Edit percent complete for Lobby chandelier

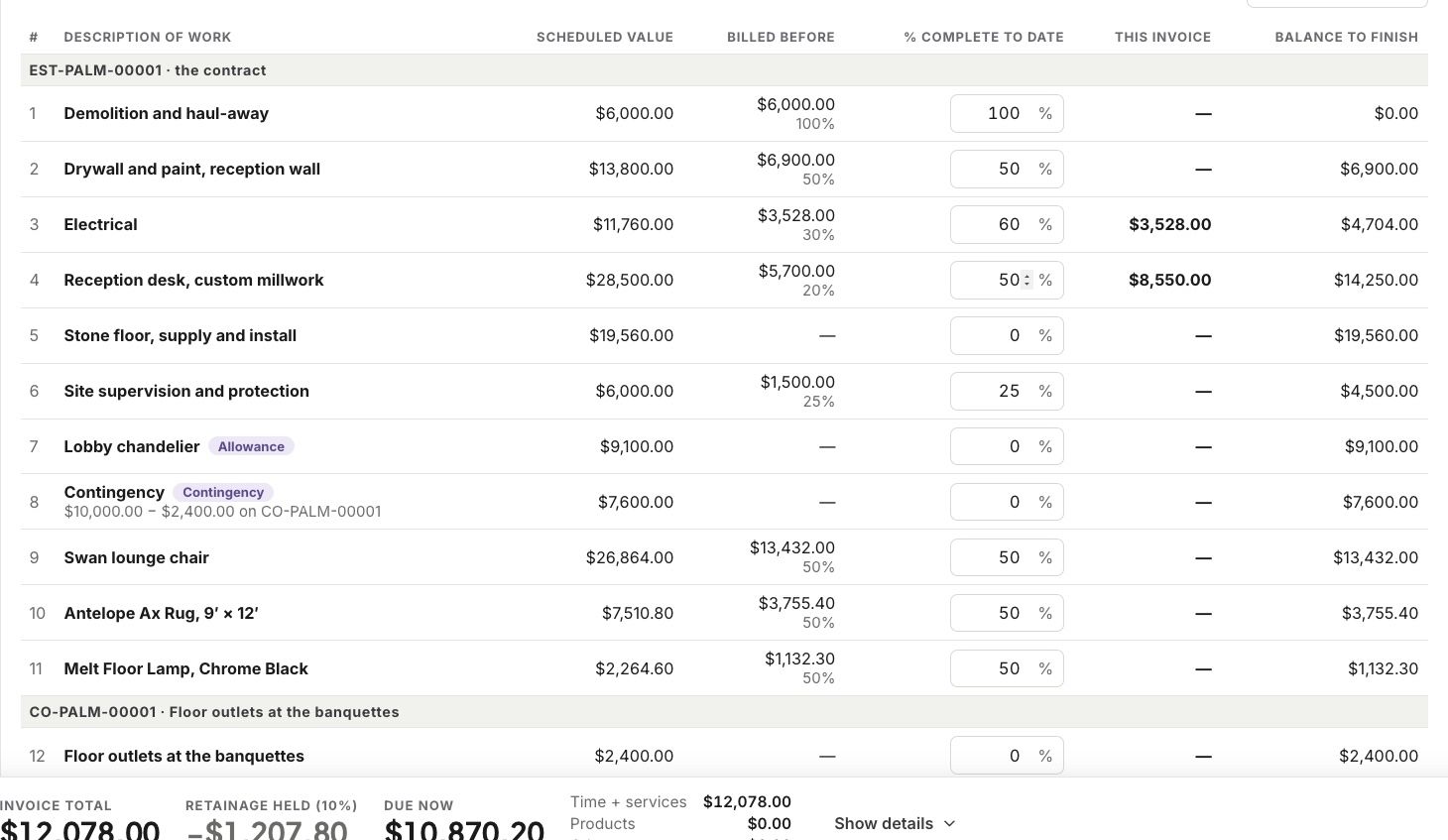click(x=1007, y=446)
